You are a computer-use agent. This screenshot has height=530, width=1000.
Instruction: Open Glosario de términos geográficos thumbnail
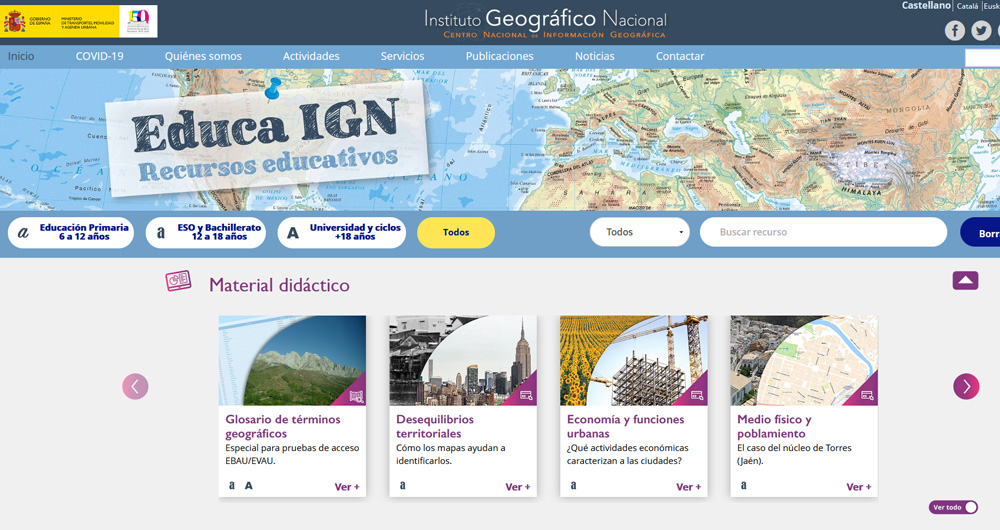click(x=292, y=360)
